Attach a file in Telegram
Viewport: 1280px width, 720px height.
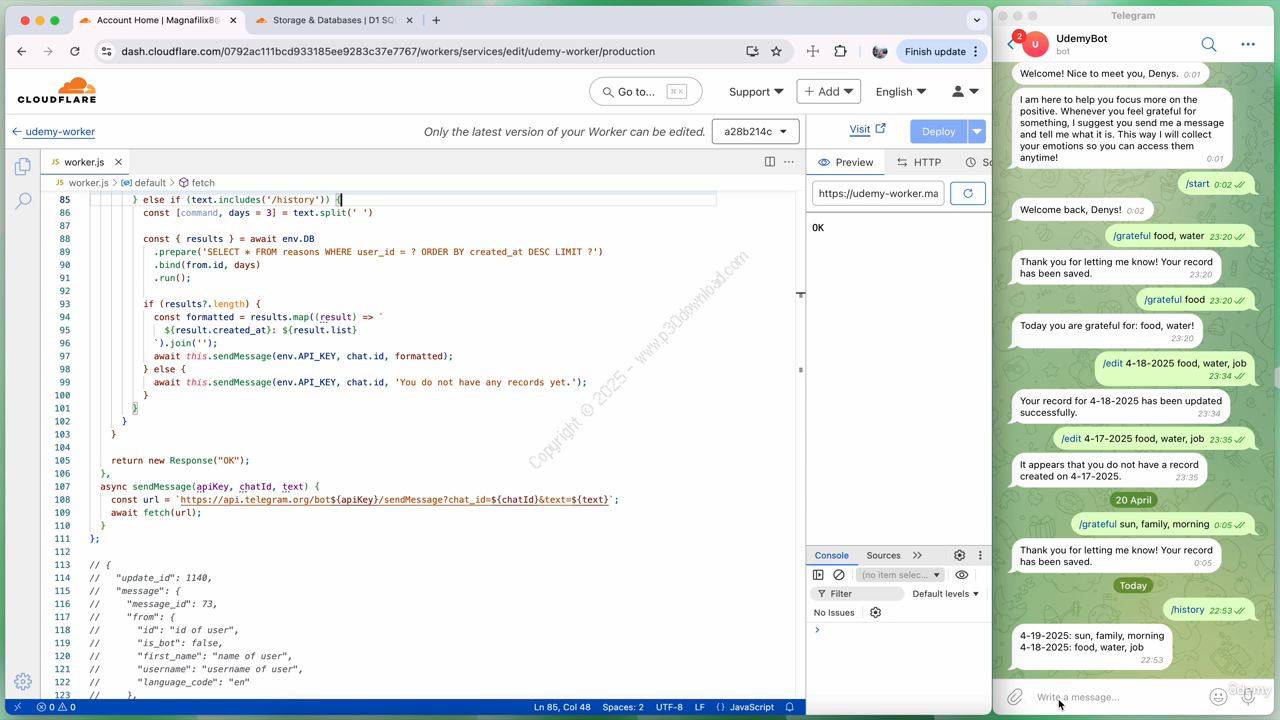click(x=1014, y=697)
